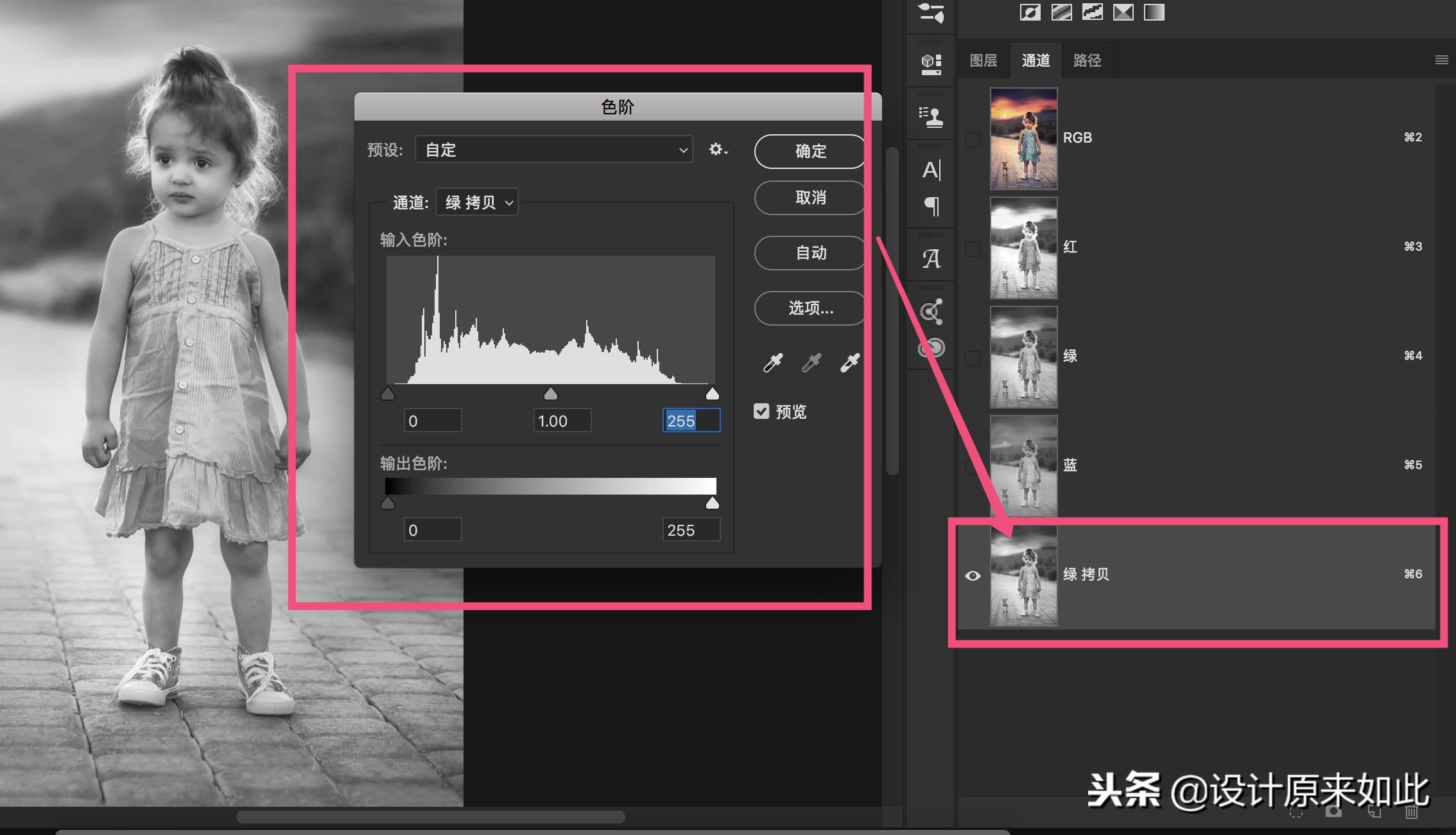Click the 自动 auto-adjust button
The height and width of the screenshot is (835, 1456).
[x=809, y=252]
